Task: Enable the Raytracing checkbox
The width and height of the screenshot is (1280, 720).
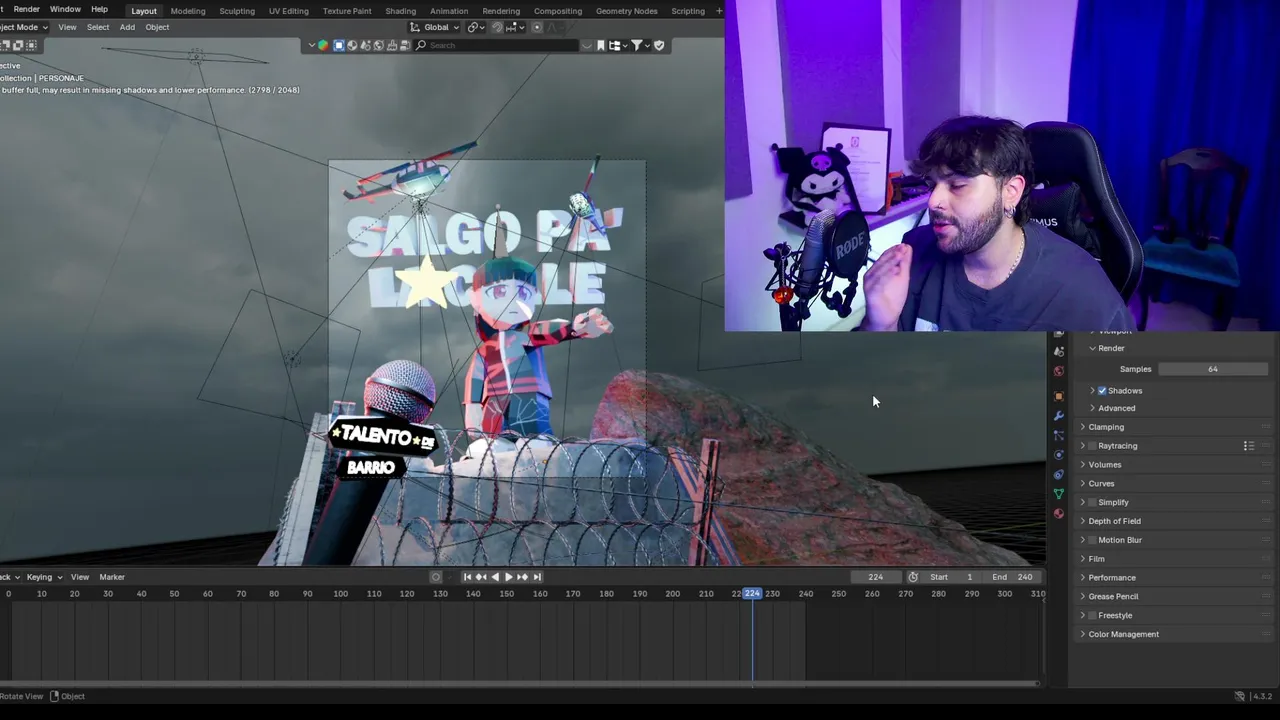Action: click(x=1093, y=446)
